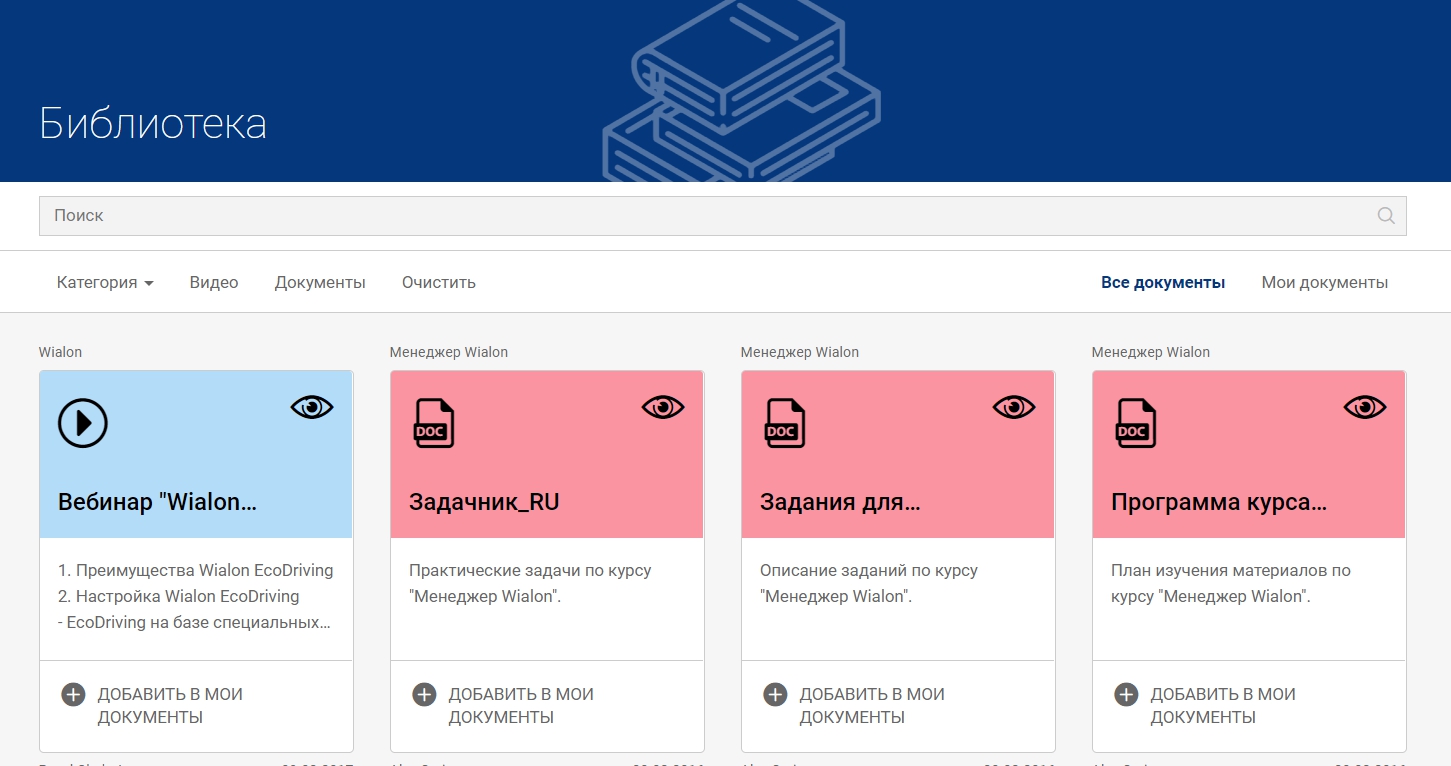Open the webinar preview using its eye icon
The height and width of the screenshot is (766, 1451).
tap(311, 406)
